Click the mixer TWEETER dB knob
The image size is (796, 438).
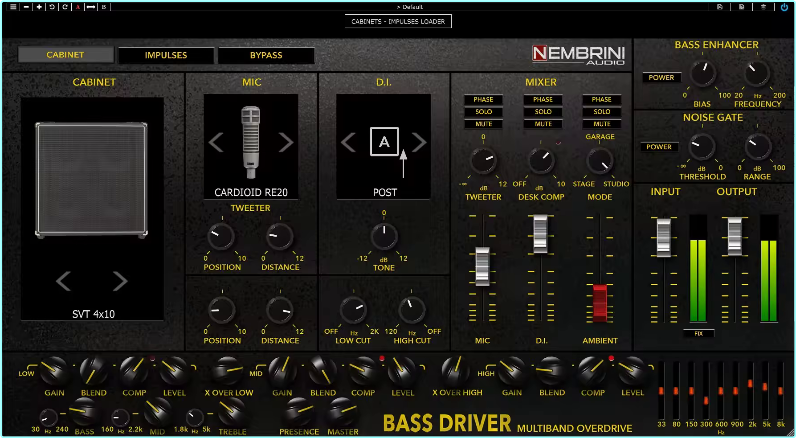[483, 161]
